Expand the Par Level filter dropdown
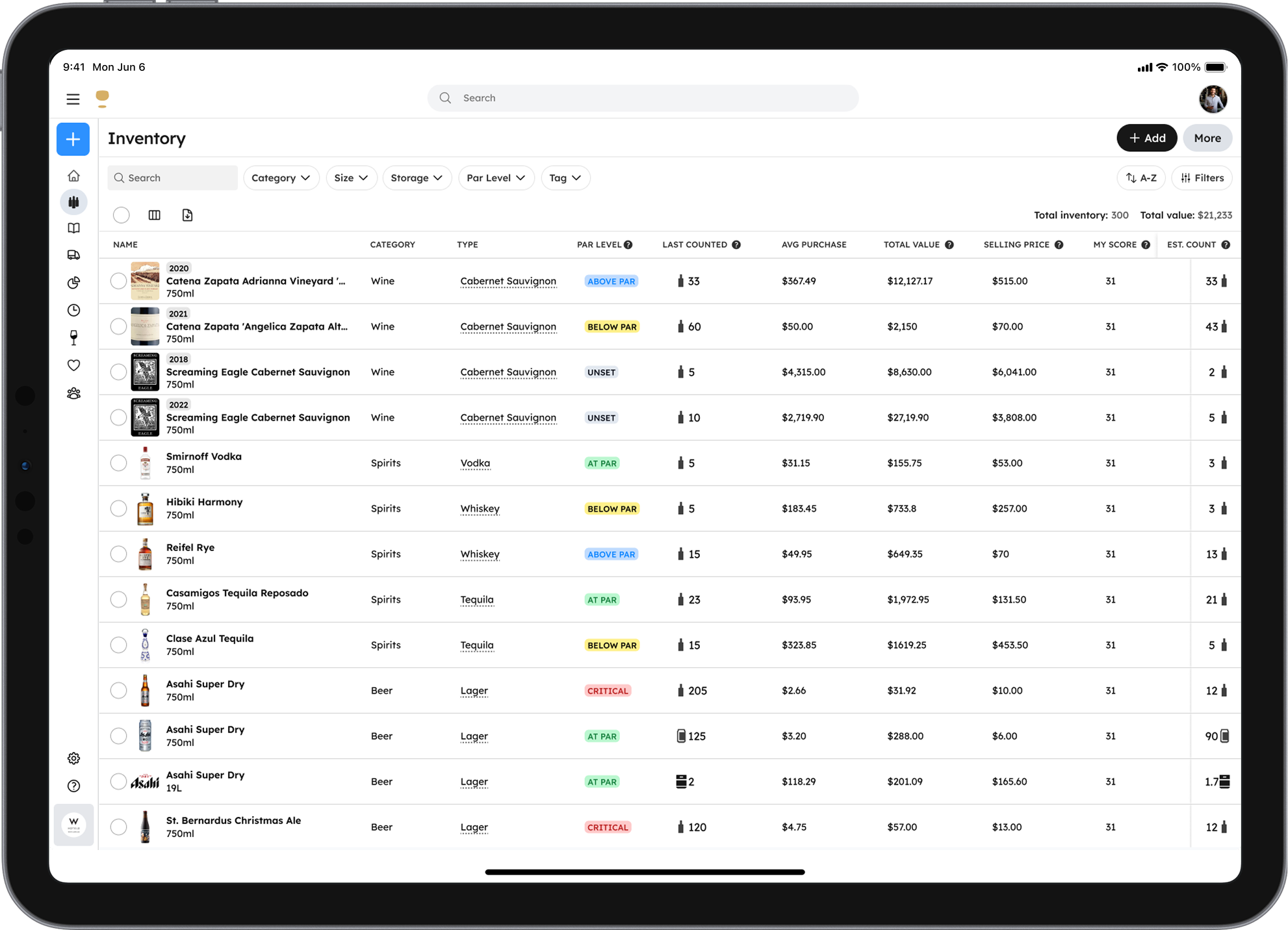Screen dimensions: 1288x930 [x=496, y=178]
